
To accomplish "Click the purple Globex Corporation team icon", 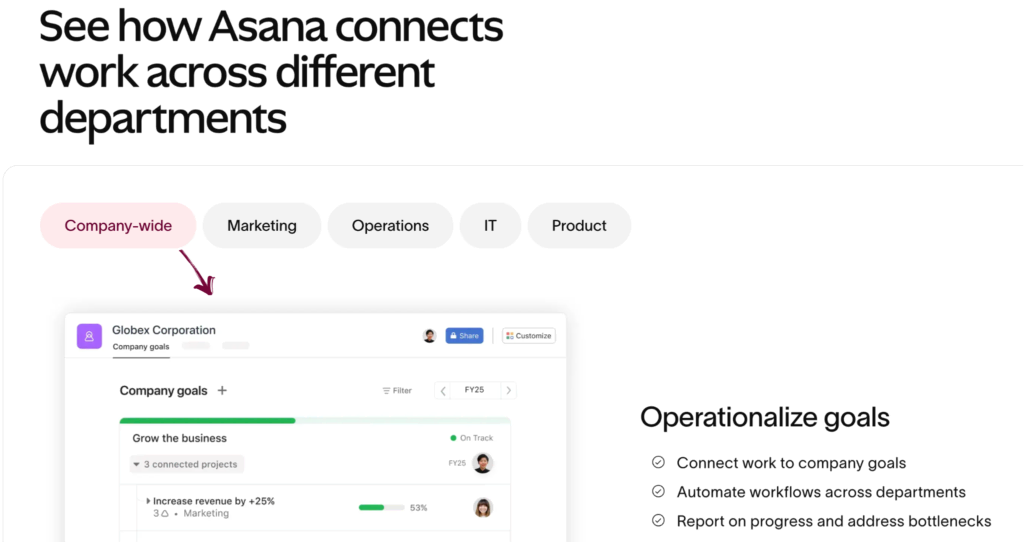I will pyautogui.click(x=89, y=336).
